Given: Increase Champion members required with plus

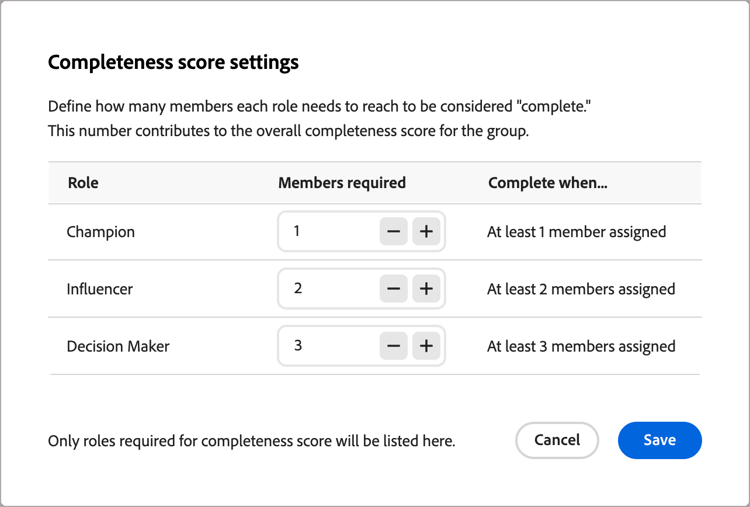Looking at the screenshot, I should coord(426,232).
